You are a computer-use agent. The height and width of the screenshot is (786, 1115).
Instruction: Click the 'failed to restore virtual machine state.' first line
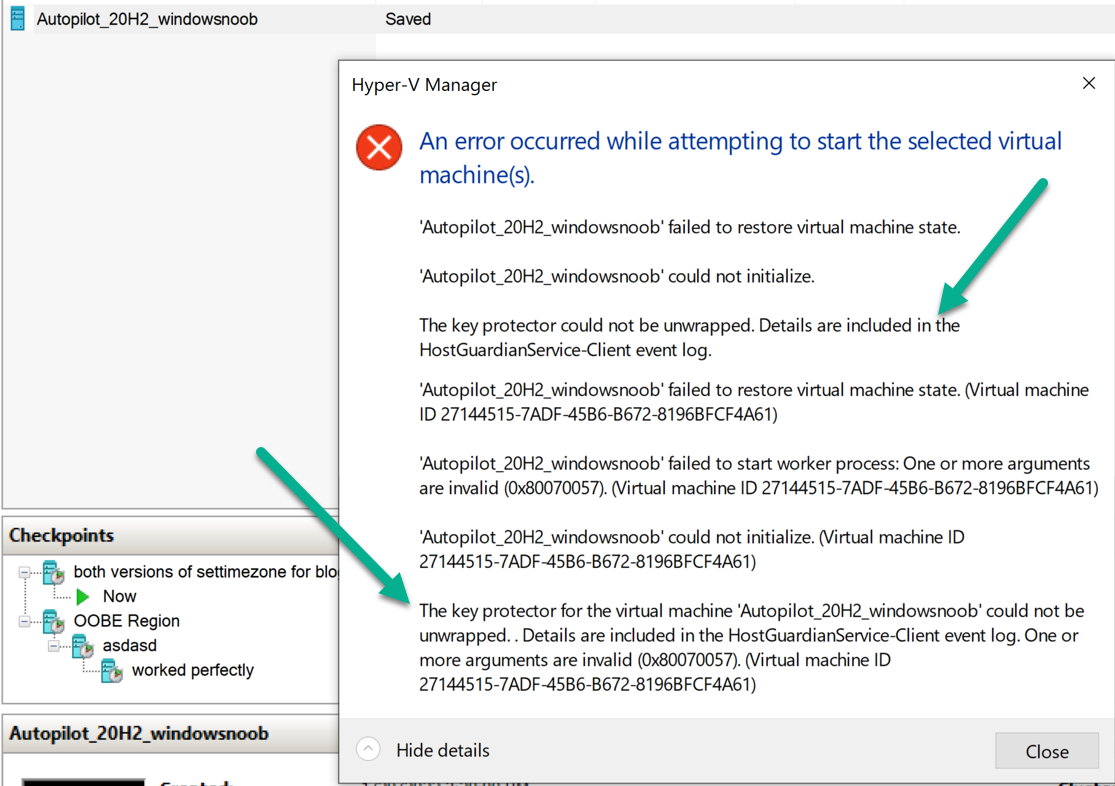click(x=690, y=227)
